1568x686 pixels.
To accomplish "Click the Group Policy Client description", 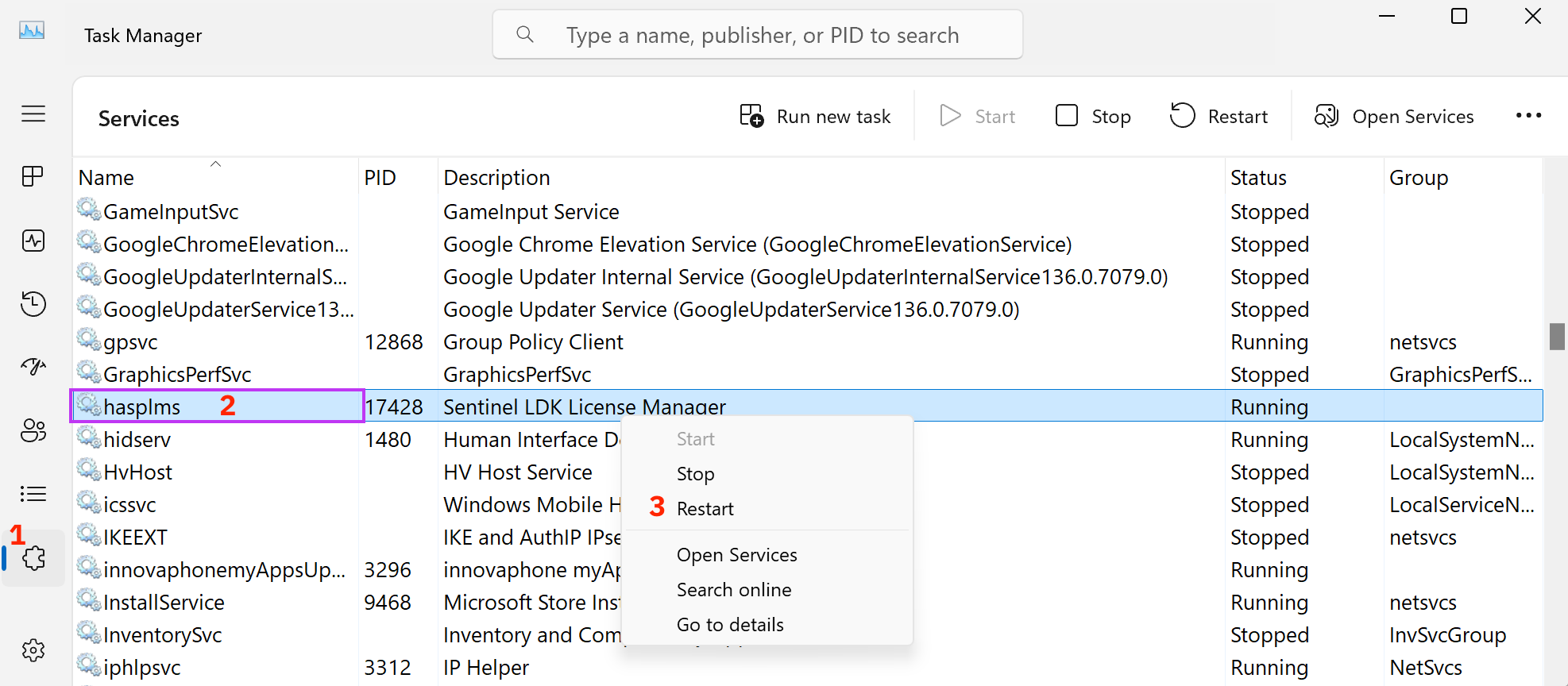I will pyautogui.click(x=533, y=342).
